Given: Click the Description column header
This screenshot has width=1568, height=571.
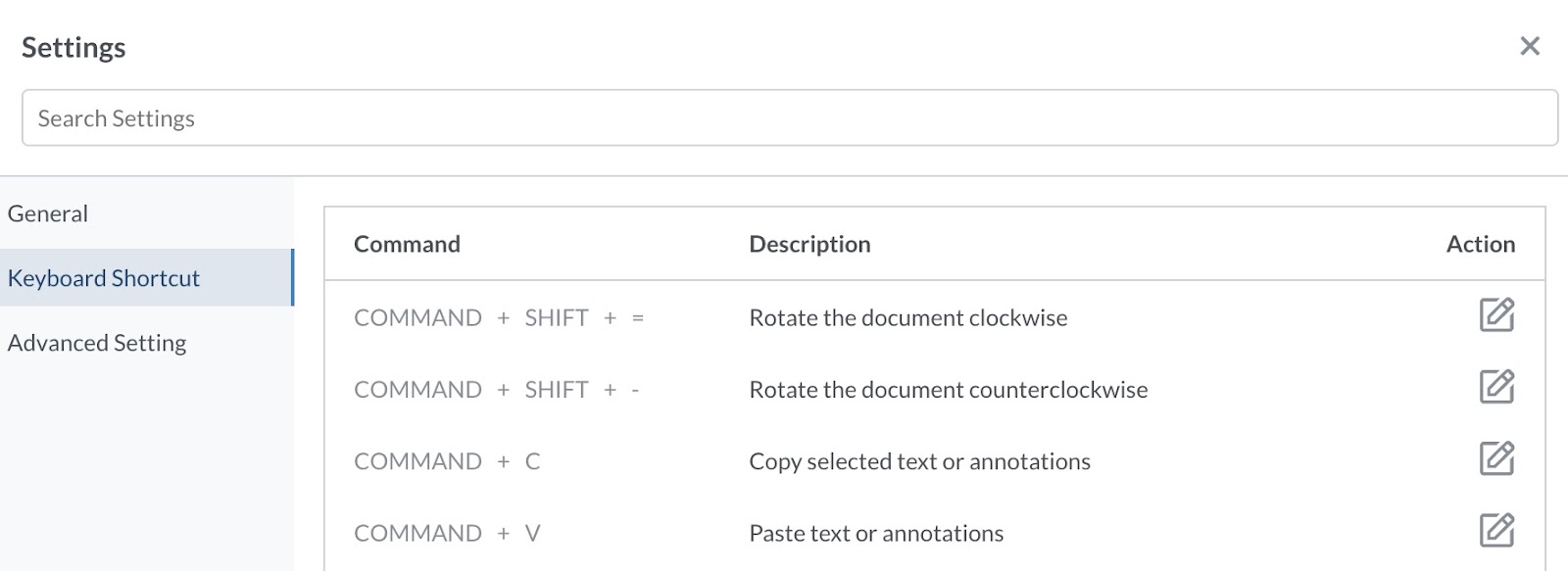Looking at the screenshot, I should [809, 244].
